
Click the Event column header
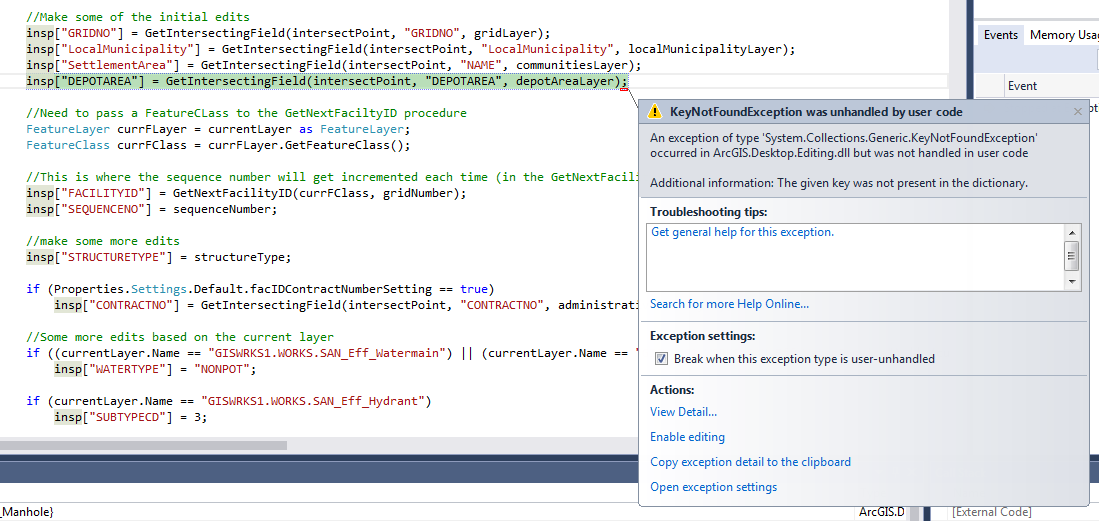(1022, 86)
